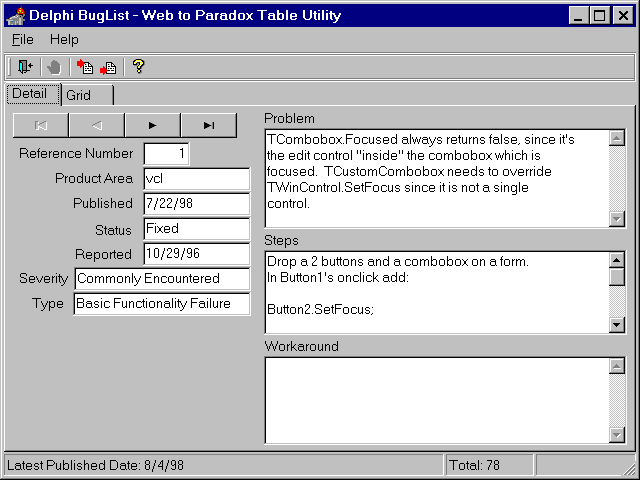640x480 pixels.
Task: Click the Severity field
Action: pos(161,279)
